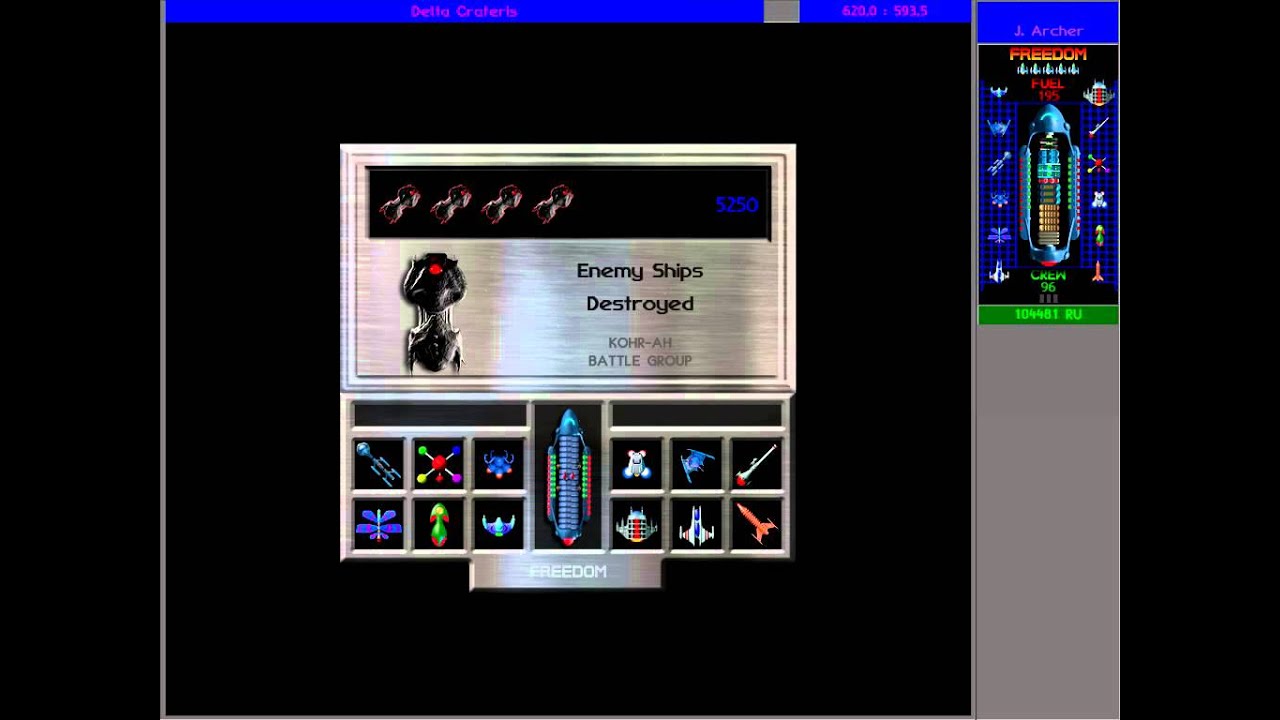Viewport: 1280px width, 720px height.
Task: Select the blue crab-like escort in status panel
Action: pos(999,199)
